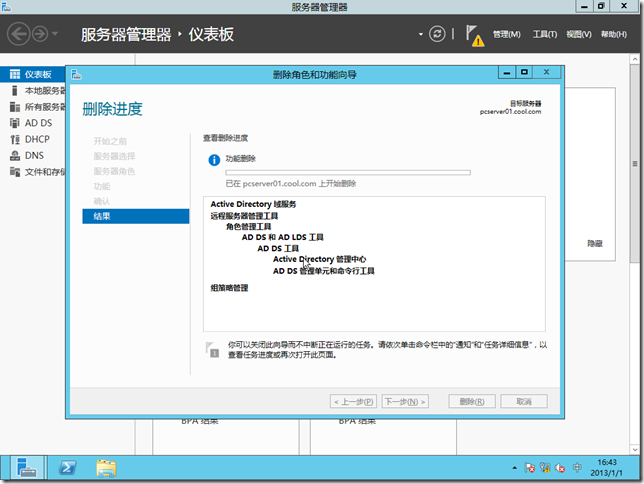Click '角色管理工具' in results list
644x484 pixels.
tap(248, 226)
